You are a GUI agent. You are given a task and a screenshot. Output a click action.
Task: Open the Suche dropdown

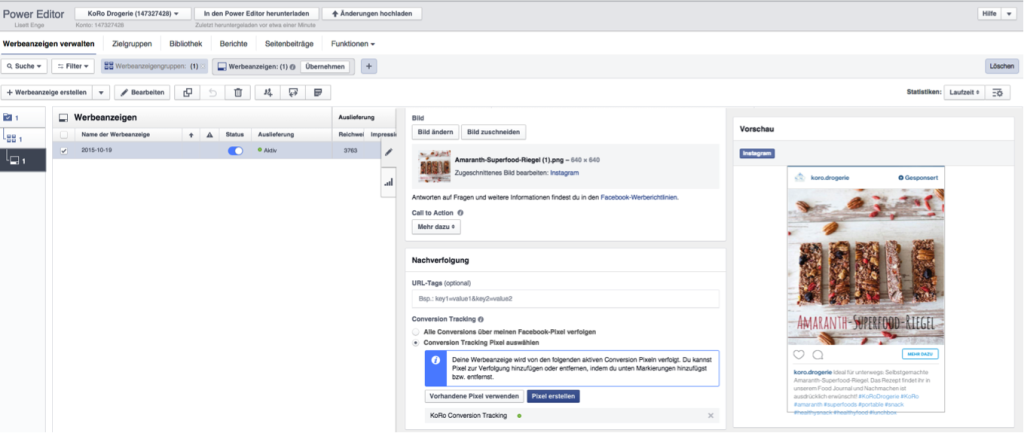coord(24,66)
